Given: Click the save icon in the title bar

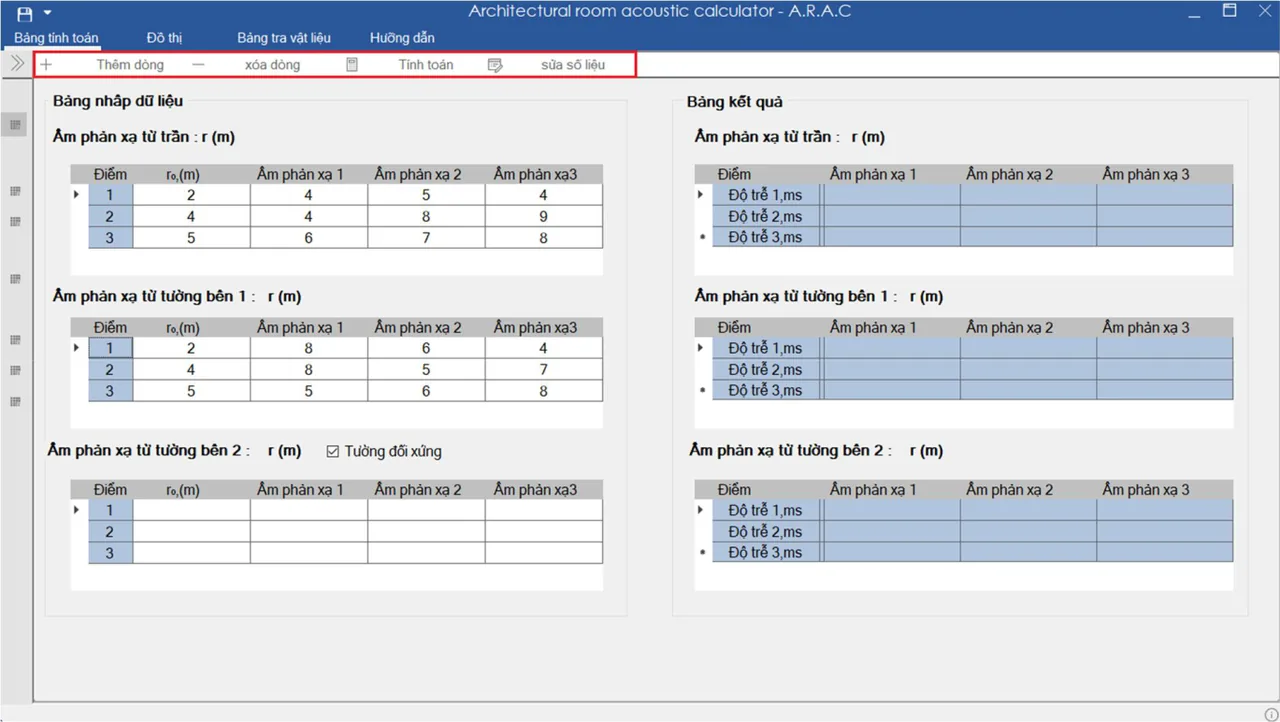Looking at the screenshot, I should point(25,13).
